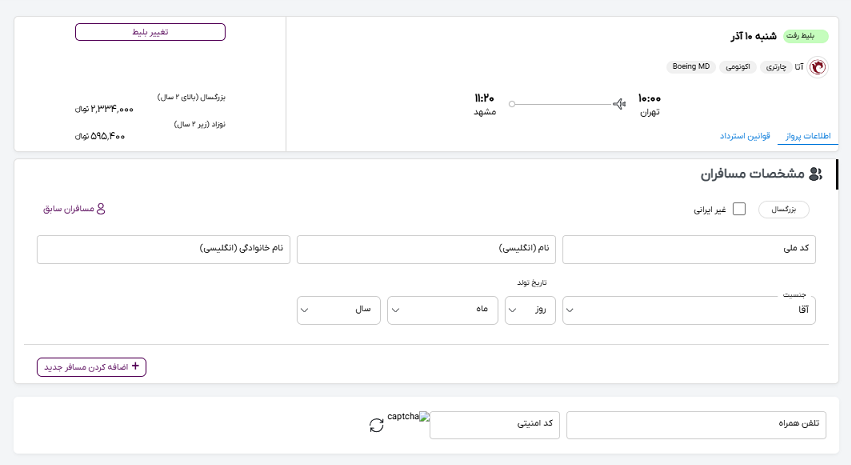Switch to اطلاعات پرواز tab
Screen dimensions: 851x465
coord(810,135)
